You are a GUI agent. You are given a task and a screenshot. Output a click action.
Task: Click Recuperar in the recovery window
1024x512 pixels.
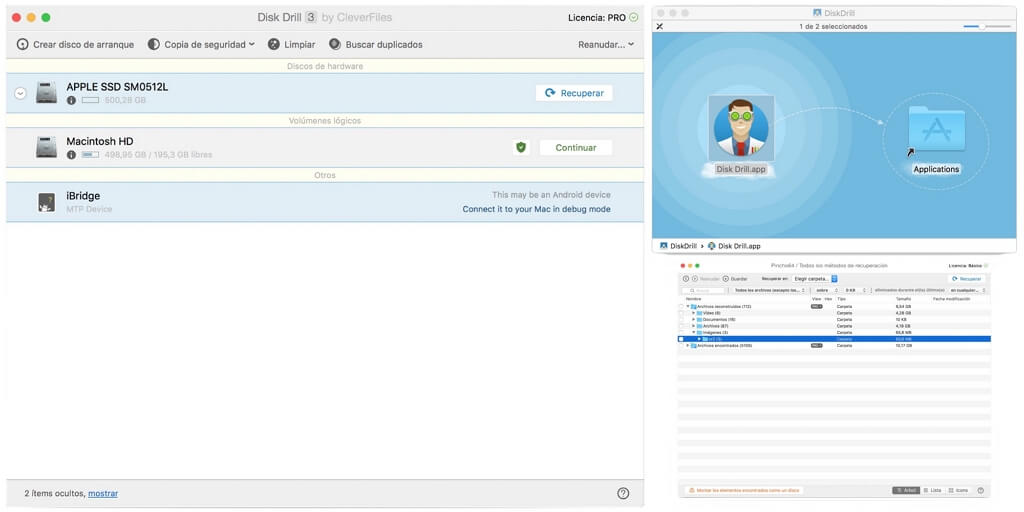(967, 279)
